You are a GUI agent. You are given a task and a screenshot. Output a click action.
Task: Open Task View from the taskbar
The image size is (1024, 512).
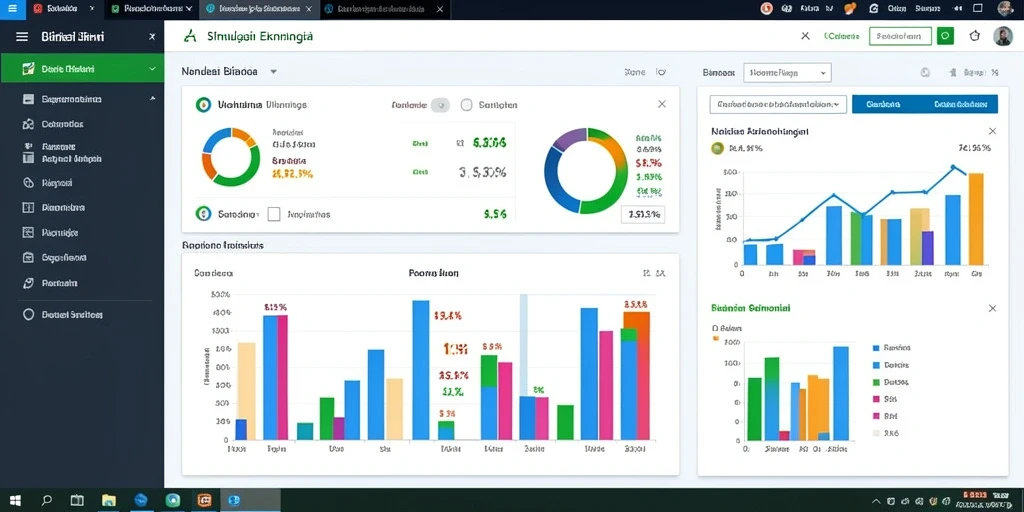point(77,500)
